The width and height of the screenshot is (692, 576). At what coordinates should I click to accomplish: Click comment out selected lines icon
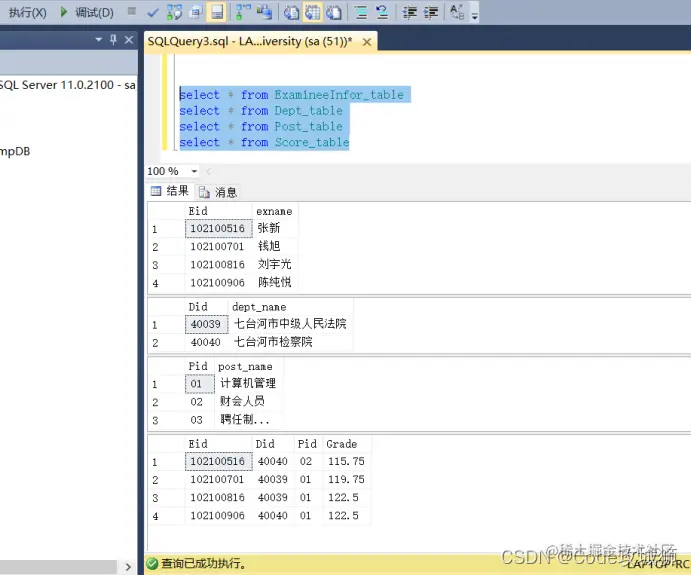[x=361, y=12]
